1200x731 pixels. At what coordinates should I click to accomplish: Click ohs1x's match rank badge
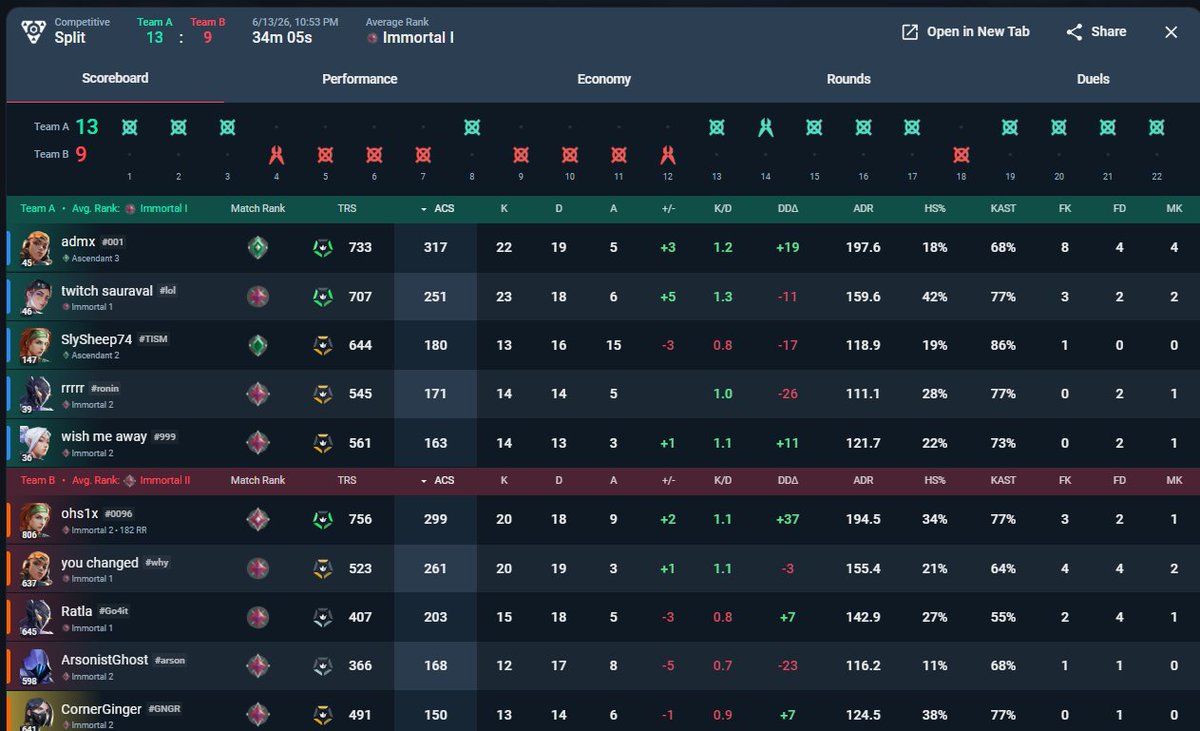pos(258,519)
